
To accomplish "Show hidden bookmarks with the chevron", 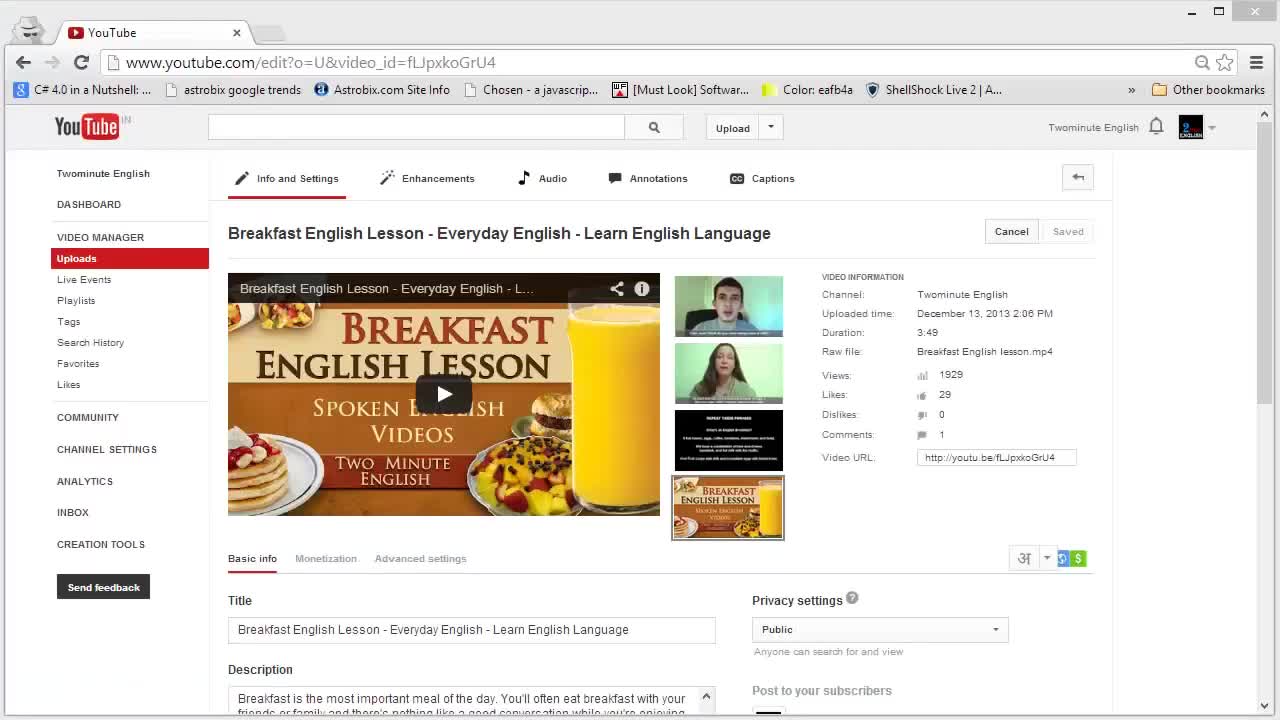I will click(x=1131, y=90).
